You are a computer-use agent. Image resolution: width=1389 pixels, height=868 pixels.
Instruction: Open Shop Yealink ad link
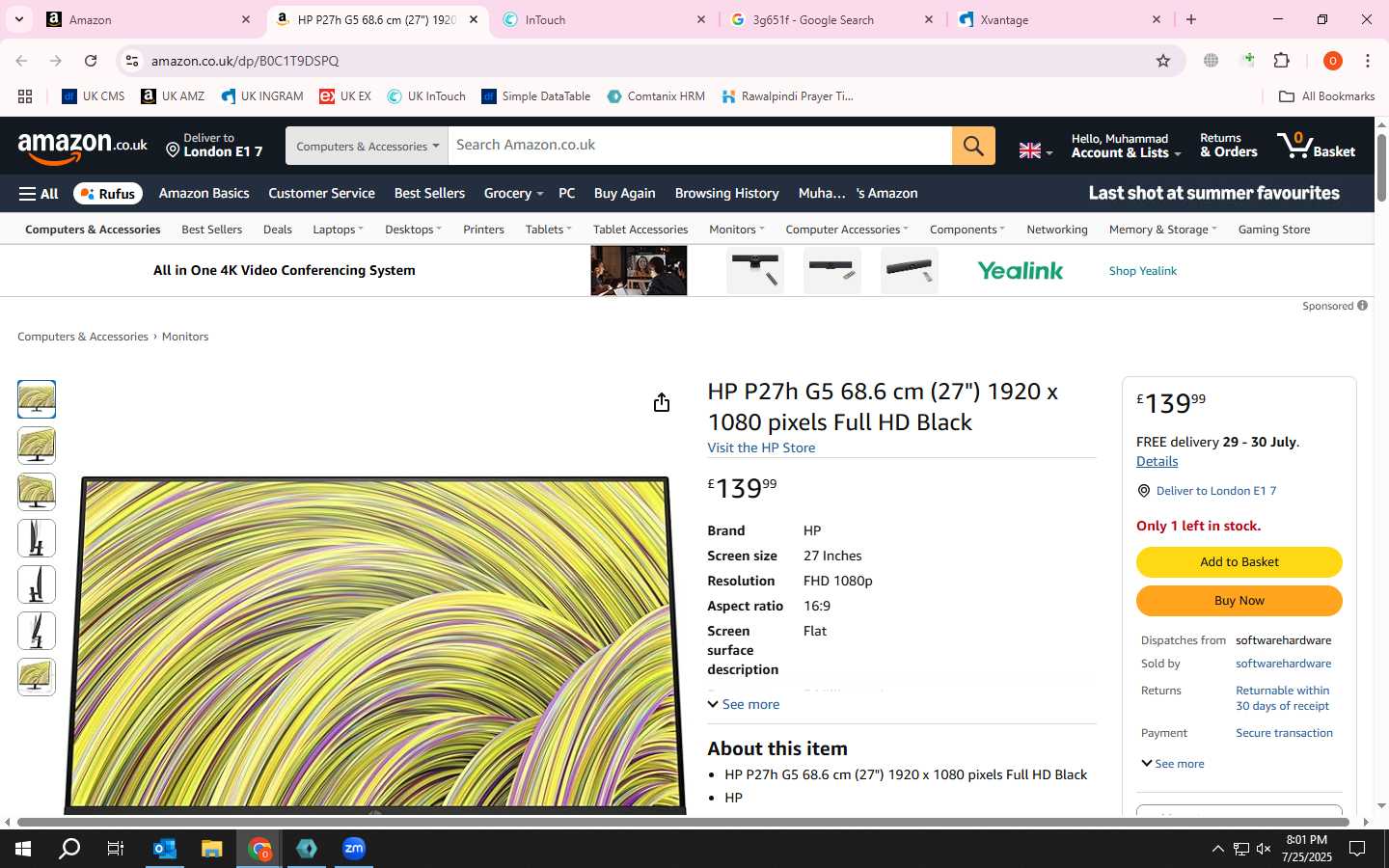click(1143, 271)
